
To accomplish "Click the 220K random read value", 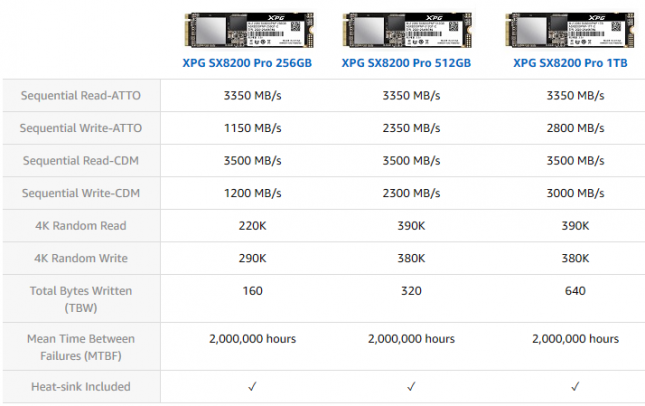I will [x=253, y=225].
